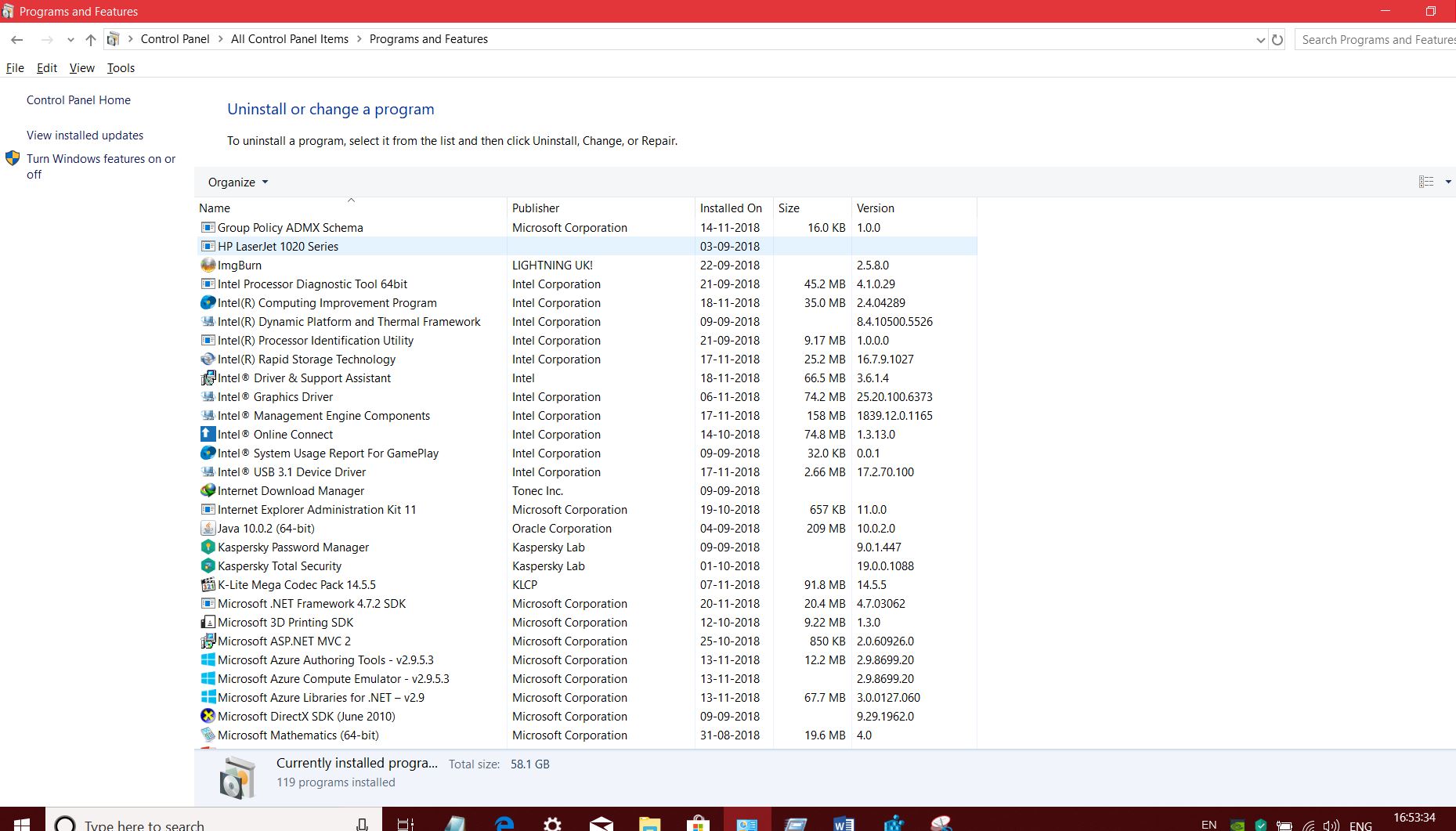The image size is (1456, 831).
Task: Go up one level with Up arrow
Action: tap(91, 39)
